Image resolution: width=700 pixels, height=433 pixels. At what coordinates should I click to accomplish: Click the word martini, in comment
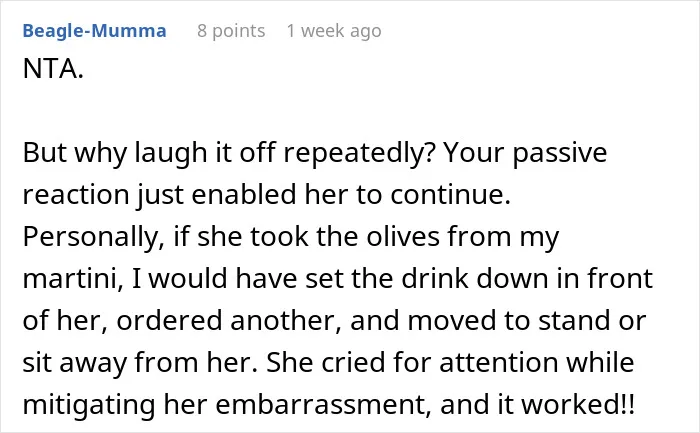point(73,279)
